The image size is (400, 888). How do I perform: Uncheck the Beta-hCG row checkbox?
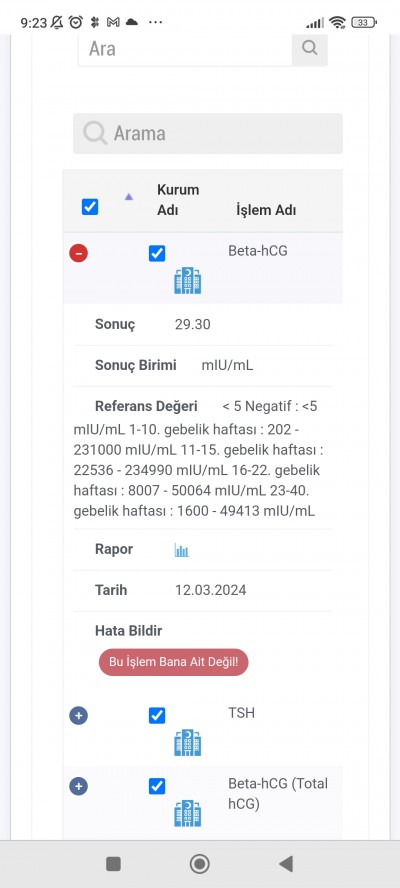pyautogui.click(x=157, y=253)
